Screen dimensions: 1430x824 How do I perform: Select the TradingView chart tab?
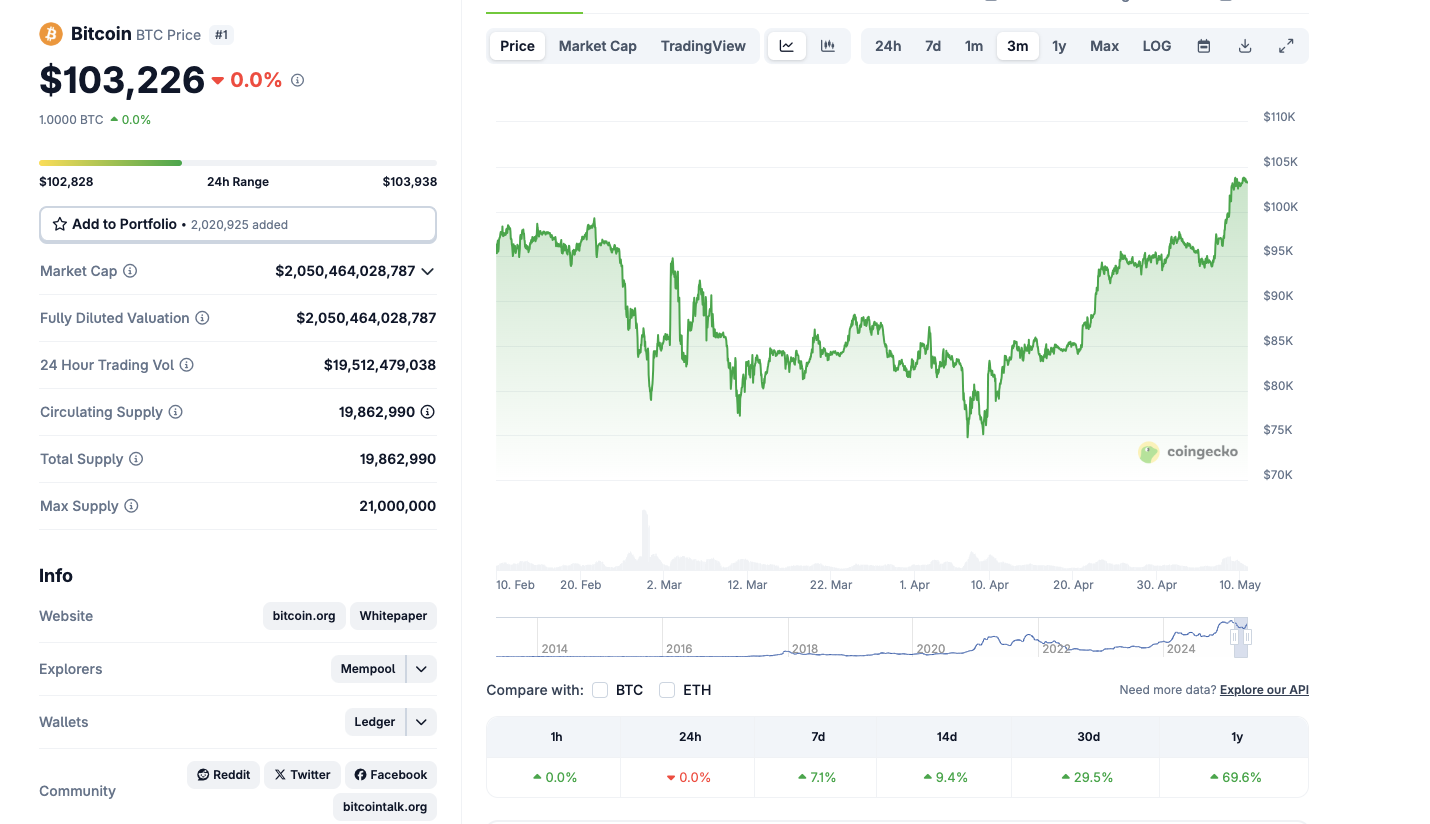tap(703, 46)
